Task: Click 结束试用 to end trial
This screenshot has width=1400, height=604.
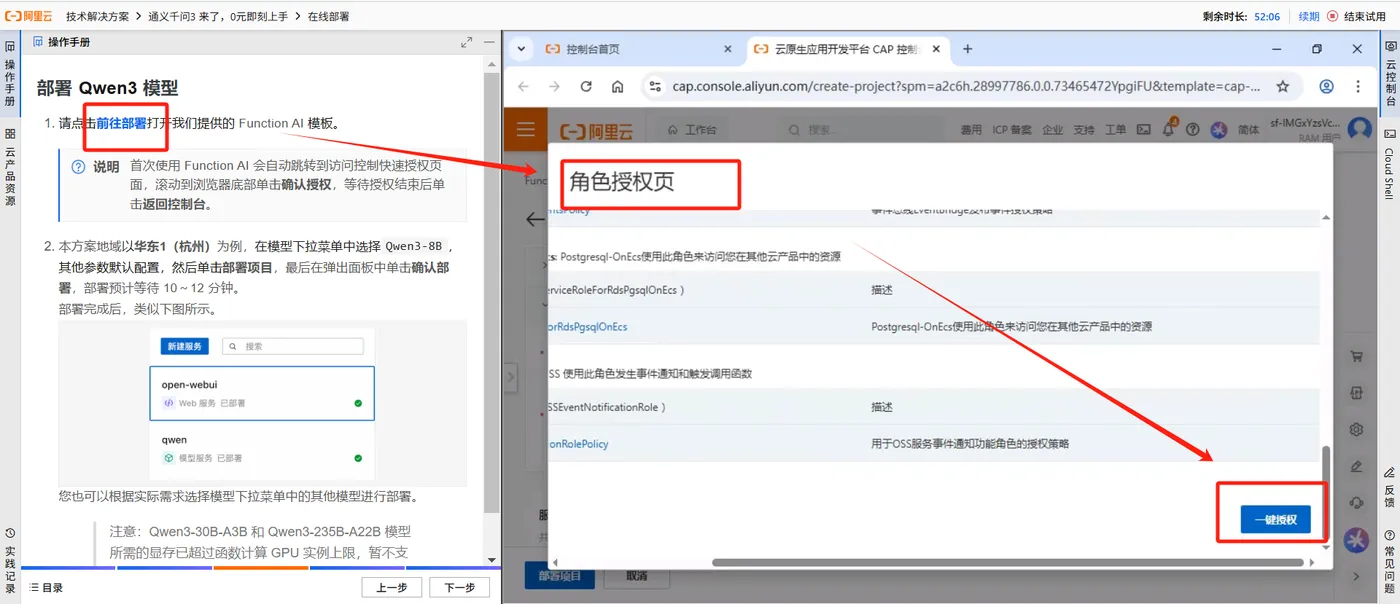Action: click(x=1356, y=16)
